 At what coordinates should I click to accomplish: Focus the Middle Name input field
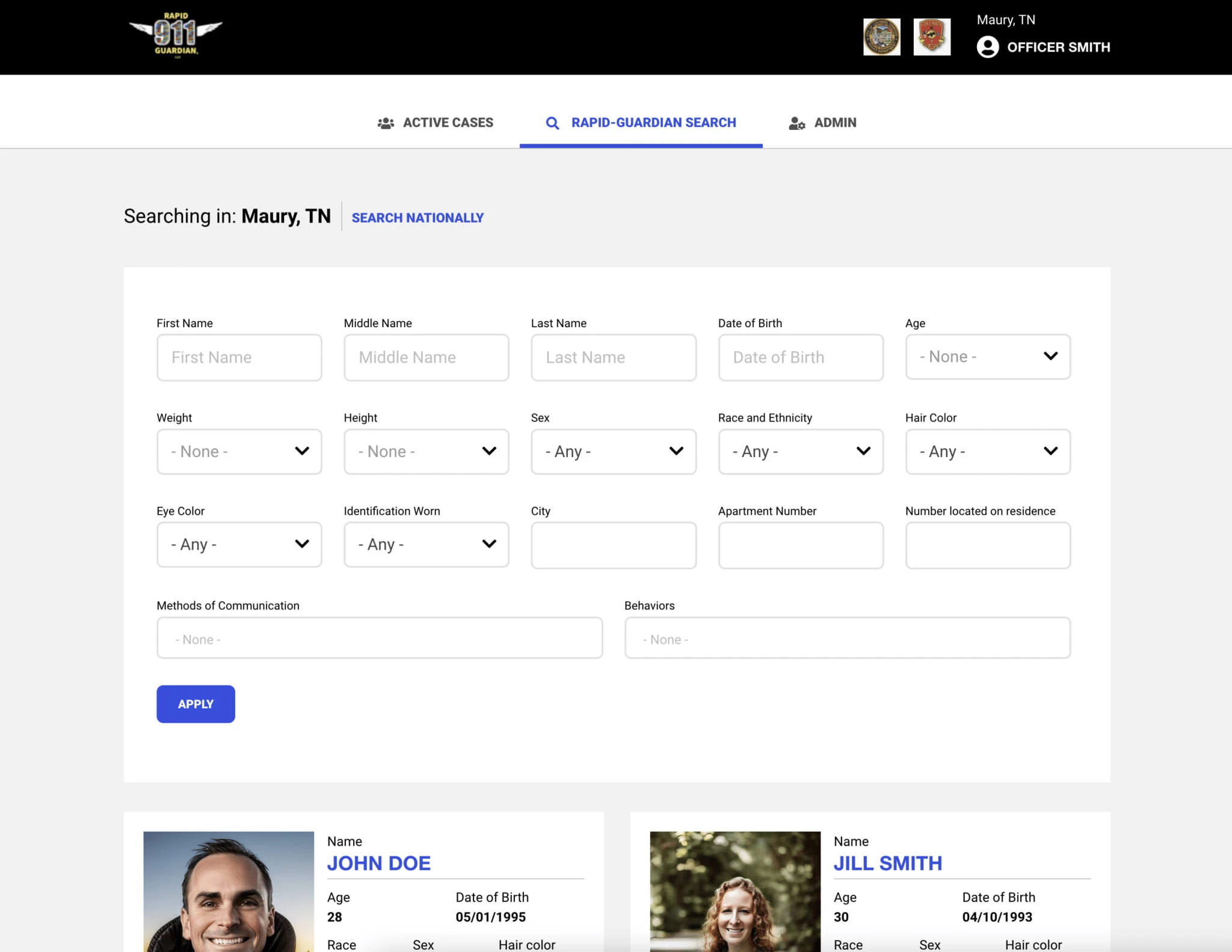point(427,357)
